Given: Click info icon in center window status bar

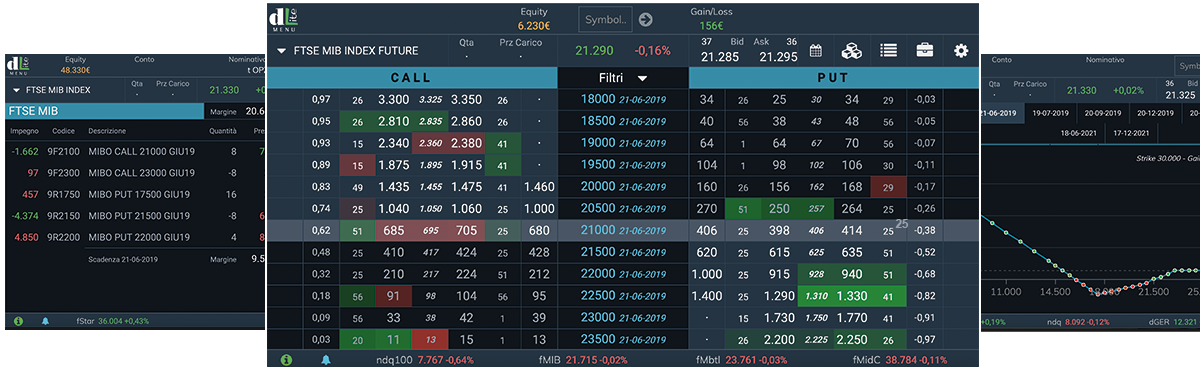Looking at the screenshot, I should [x=285, y=359].
